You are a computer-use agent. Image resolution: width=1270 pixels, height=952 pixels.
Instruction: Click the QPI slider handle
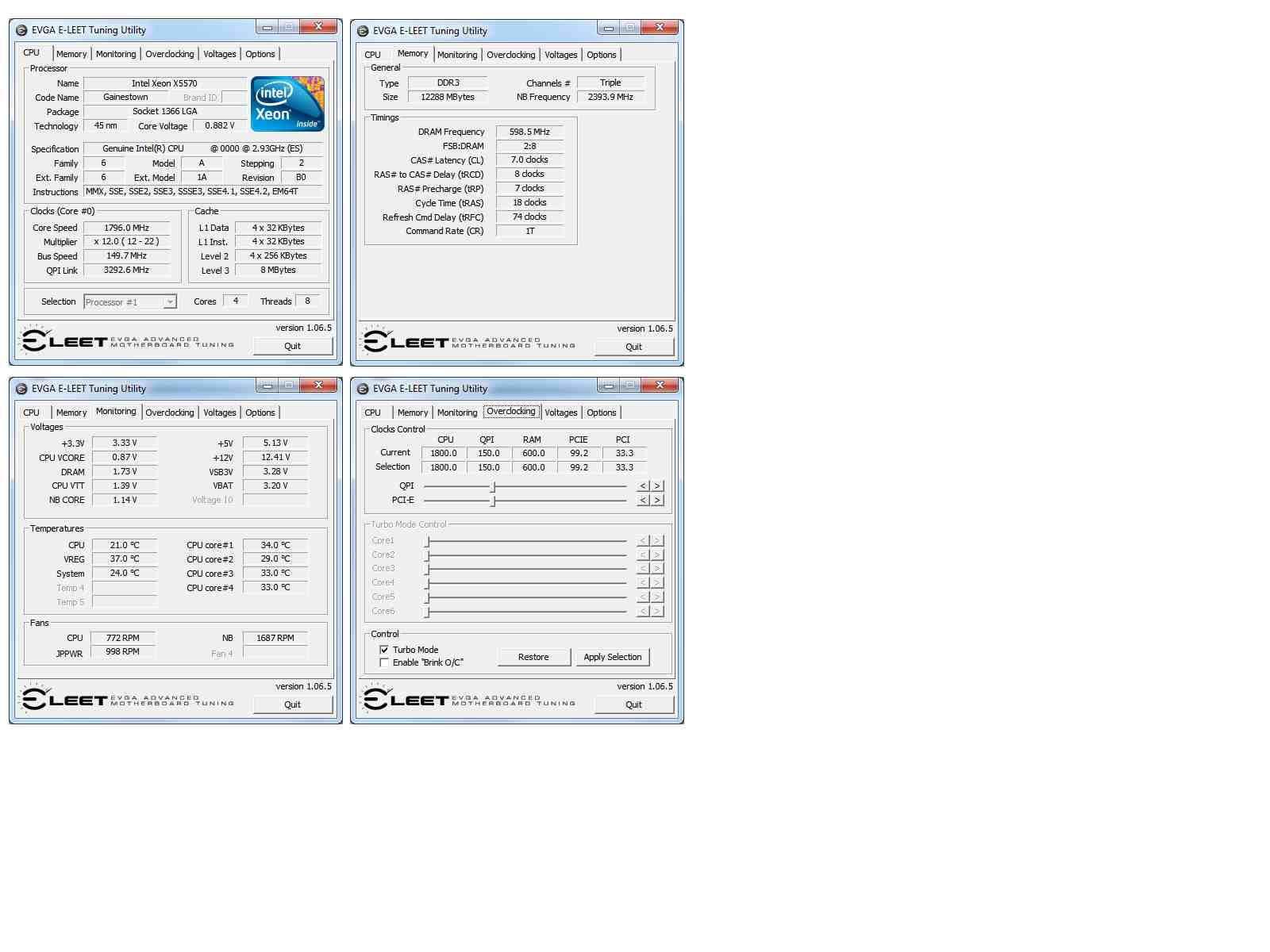(493, 486)
